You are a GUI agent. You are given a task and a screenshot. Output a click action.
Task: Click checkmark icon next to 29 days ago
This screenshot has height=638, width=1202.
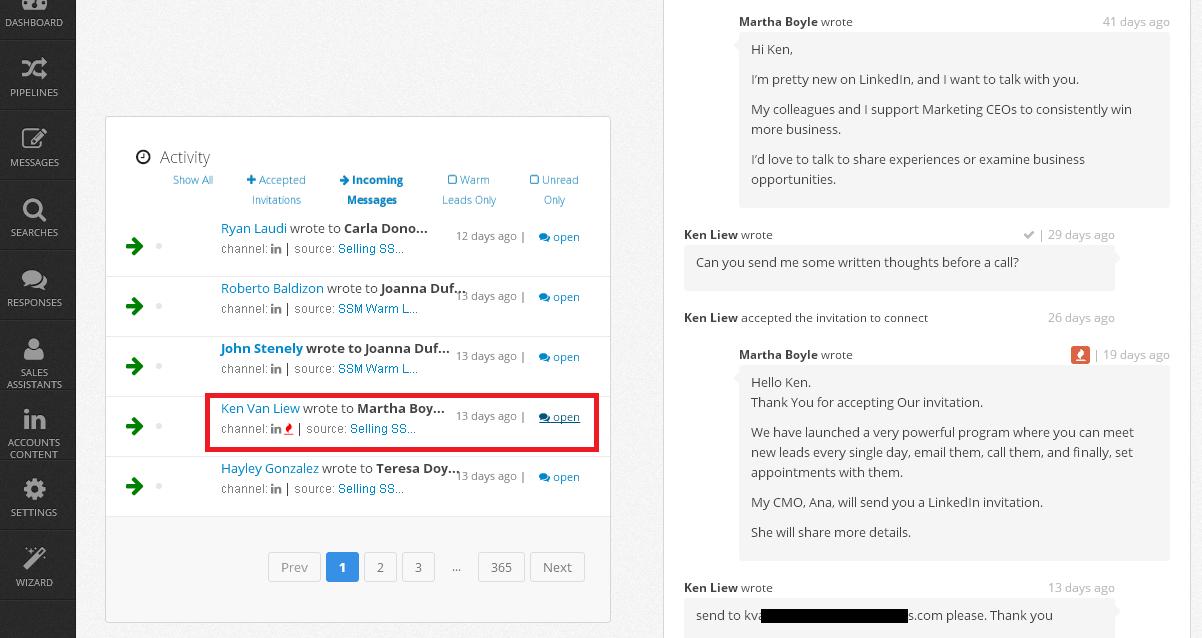(x=1028, y=235)
